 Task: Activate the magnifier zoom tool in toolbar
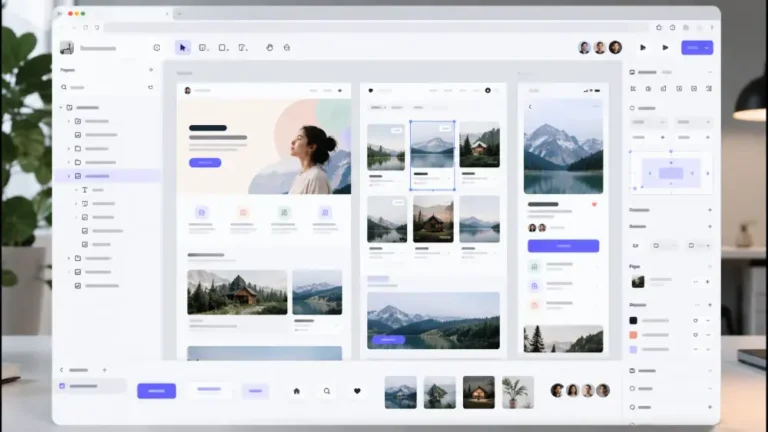[x=287, y=48]
